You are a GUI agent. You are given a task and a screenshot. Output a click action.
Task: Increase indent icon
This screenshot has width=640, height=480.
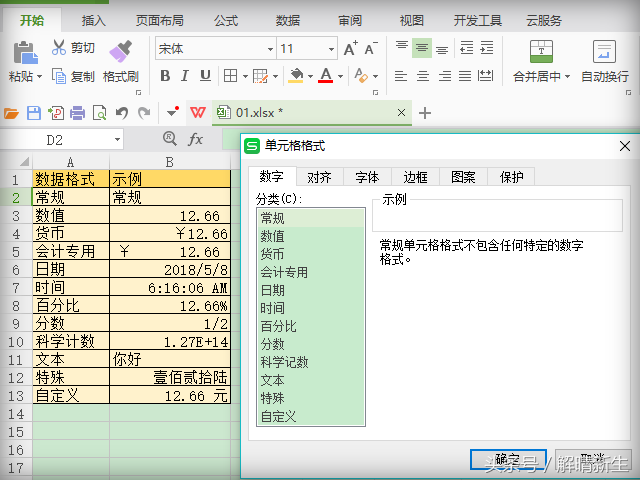tap(487, 48)
